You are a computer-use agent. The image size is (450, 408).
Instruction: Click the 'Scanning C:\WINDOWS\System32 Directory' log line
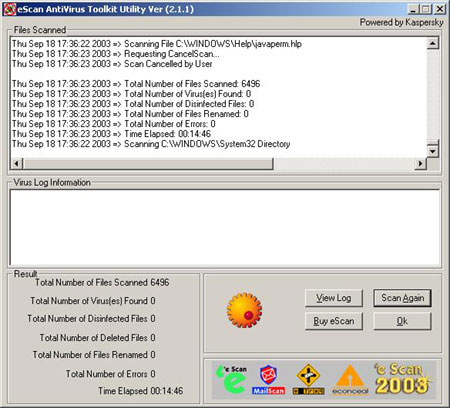point(151,144)
